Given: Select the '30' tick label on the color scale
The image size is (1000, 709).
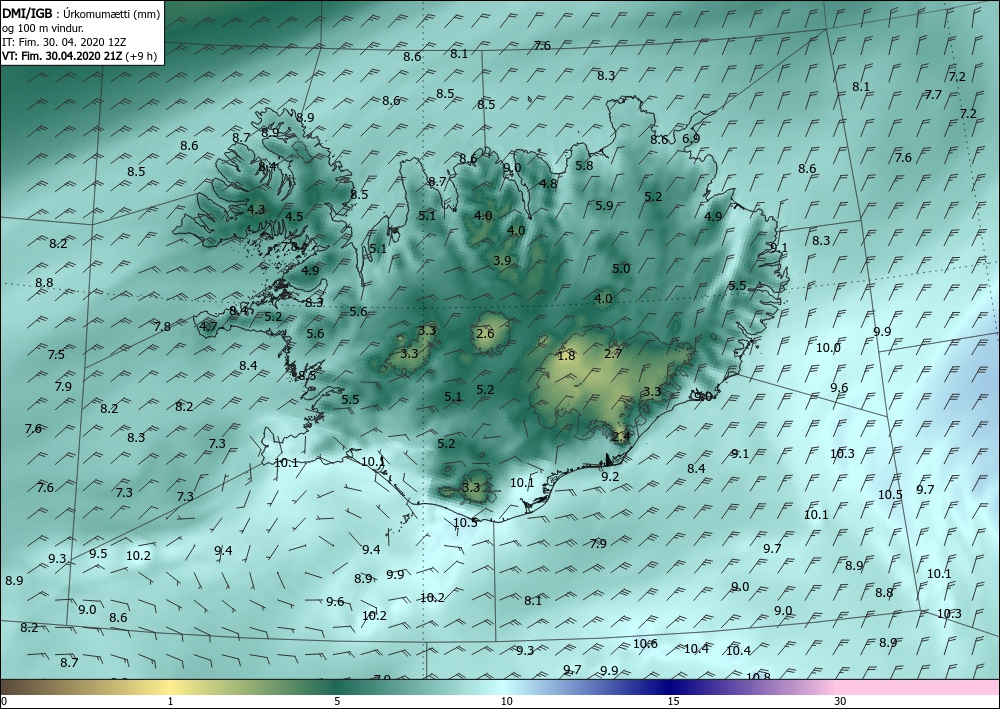Looking at the screenshot, I should (841, 702).
